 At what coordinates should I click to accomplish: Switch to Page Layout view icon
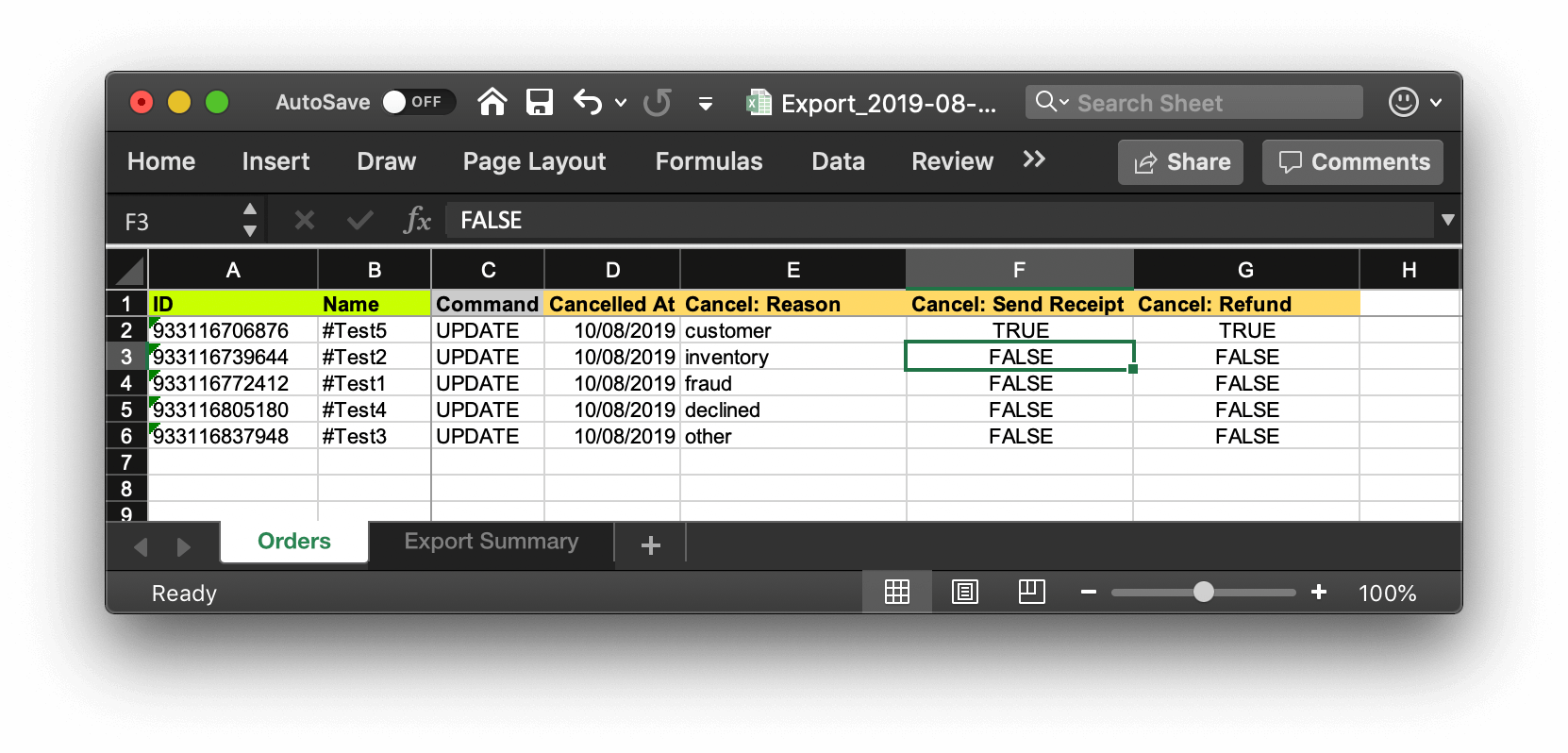click(x=964, y=593)
